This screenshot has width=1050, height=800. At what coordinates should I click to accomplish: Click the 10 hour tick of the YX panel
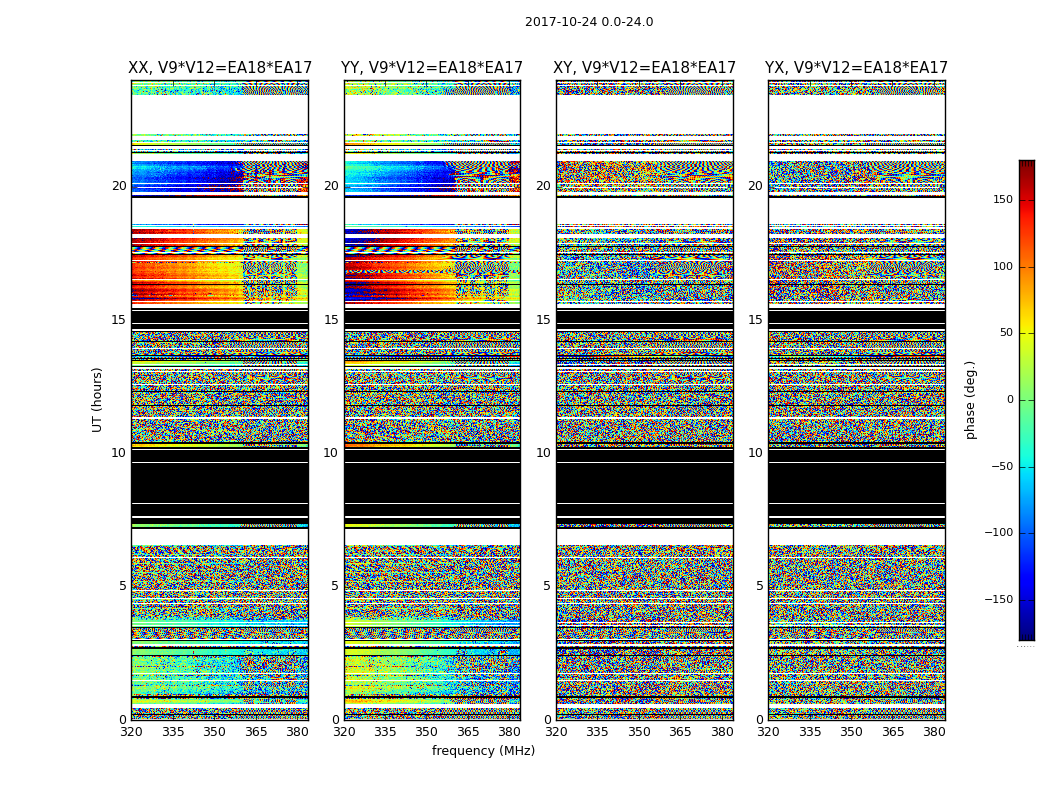pos(756,453)
